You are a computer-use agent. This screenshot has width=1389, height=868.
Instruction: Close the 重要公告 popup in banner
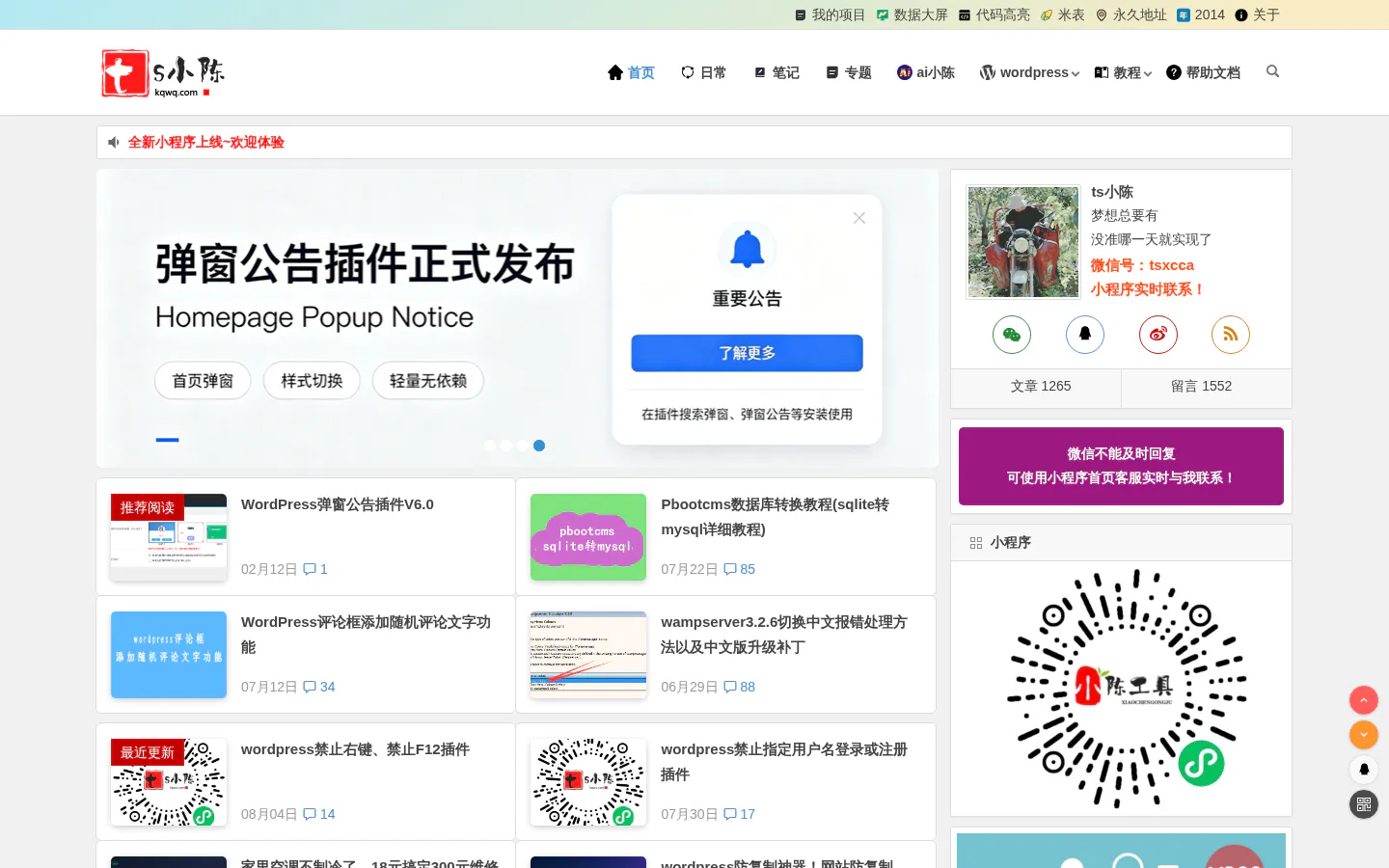pos(859,218)
